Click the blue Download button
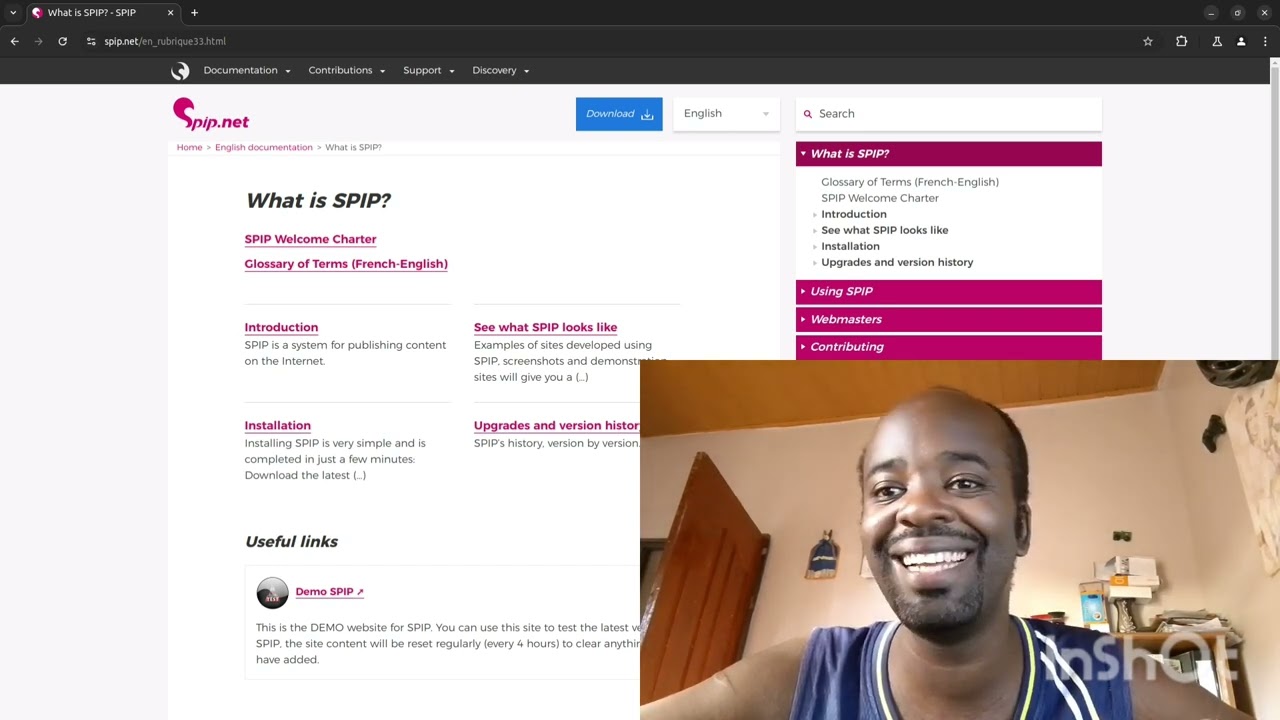 click(619, 114)
